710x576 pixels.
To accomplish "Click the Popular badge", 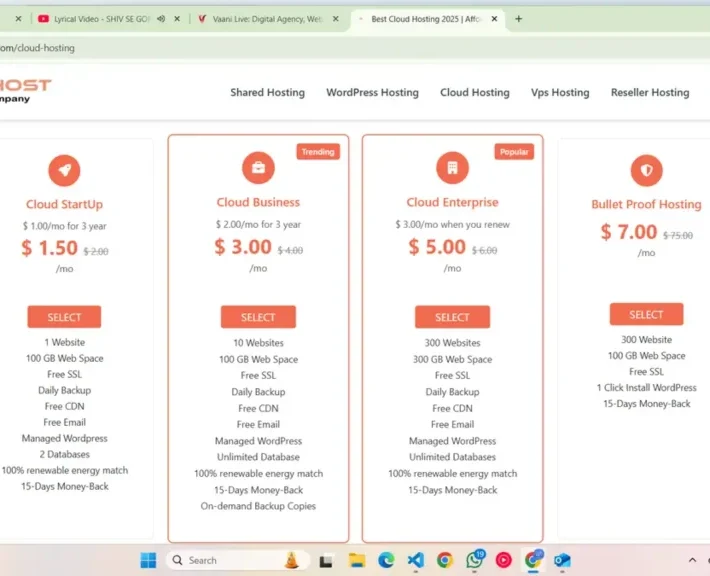I will [x=514, y=152].
